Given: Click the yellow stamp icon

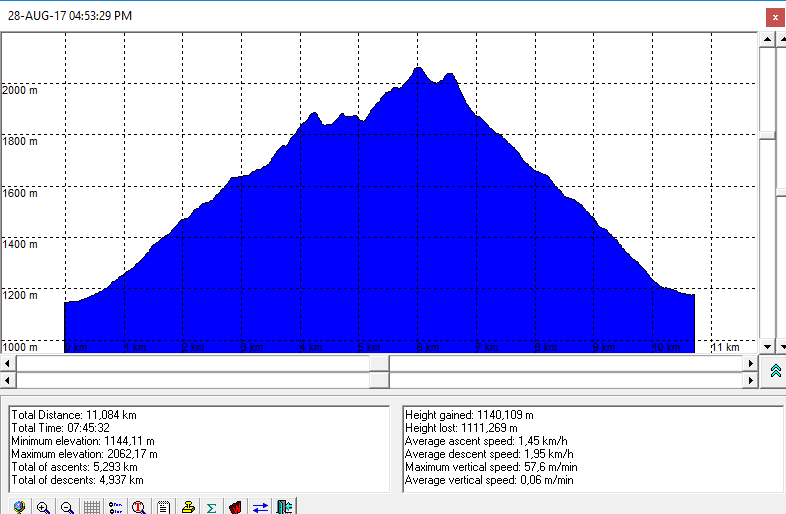Looking at the screenshot, I should click(187, 507).
